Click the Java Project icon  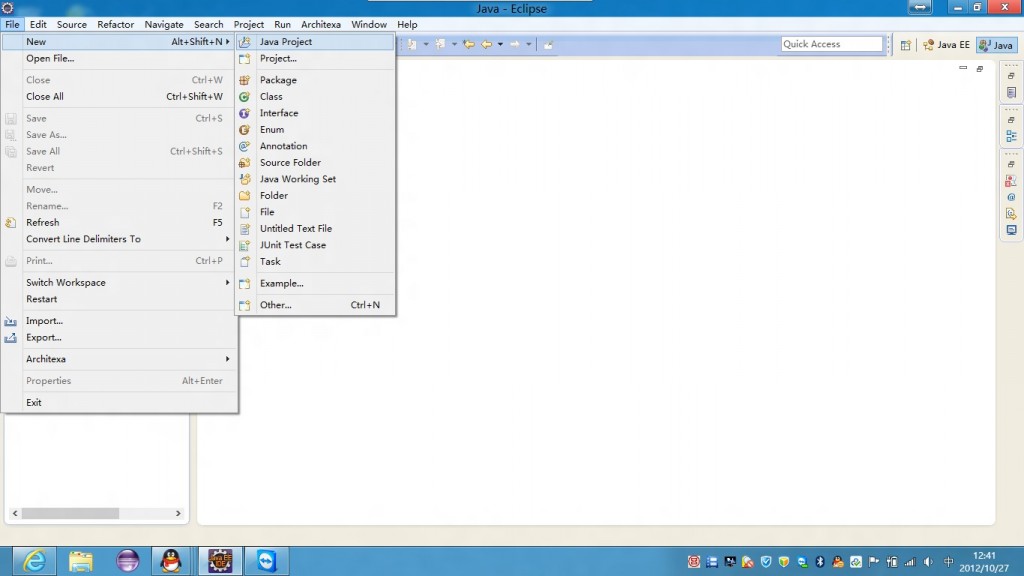[x=244, y=42]
